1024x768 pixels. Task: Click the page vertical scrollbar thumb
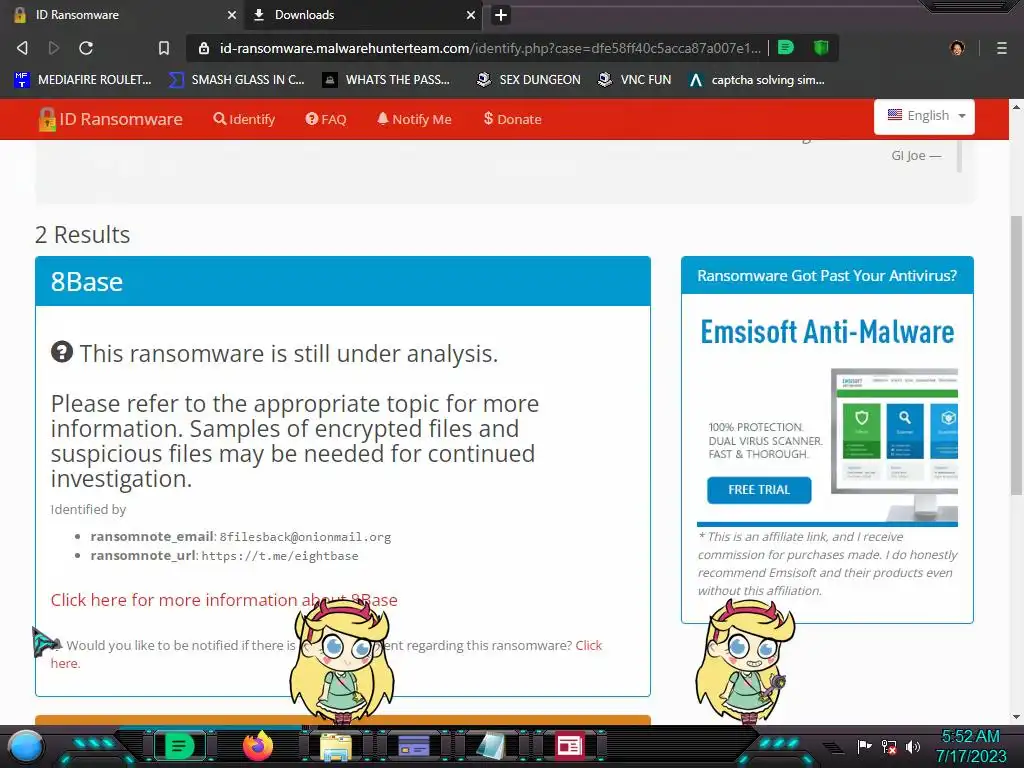pos(1016,355)
